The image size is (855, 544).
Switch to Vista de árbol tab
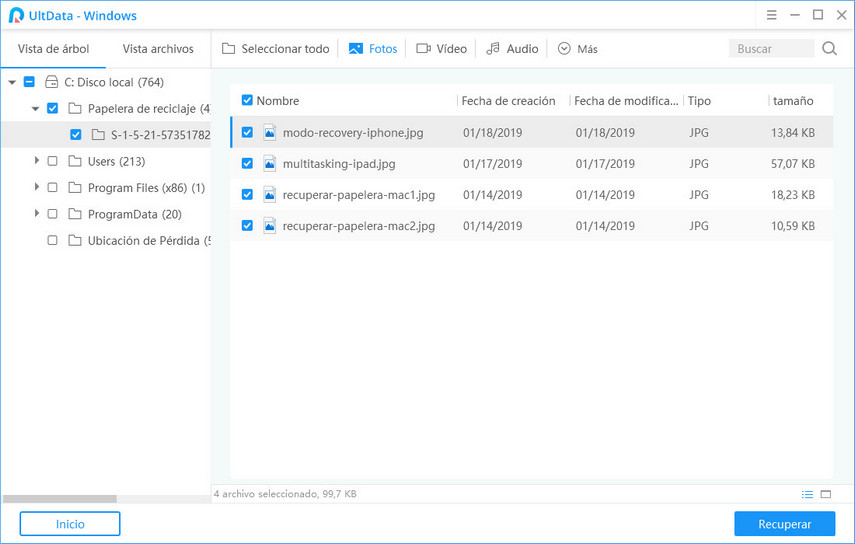pyautogui.click(x=53, y=49)
